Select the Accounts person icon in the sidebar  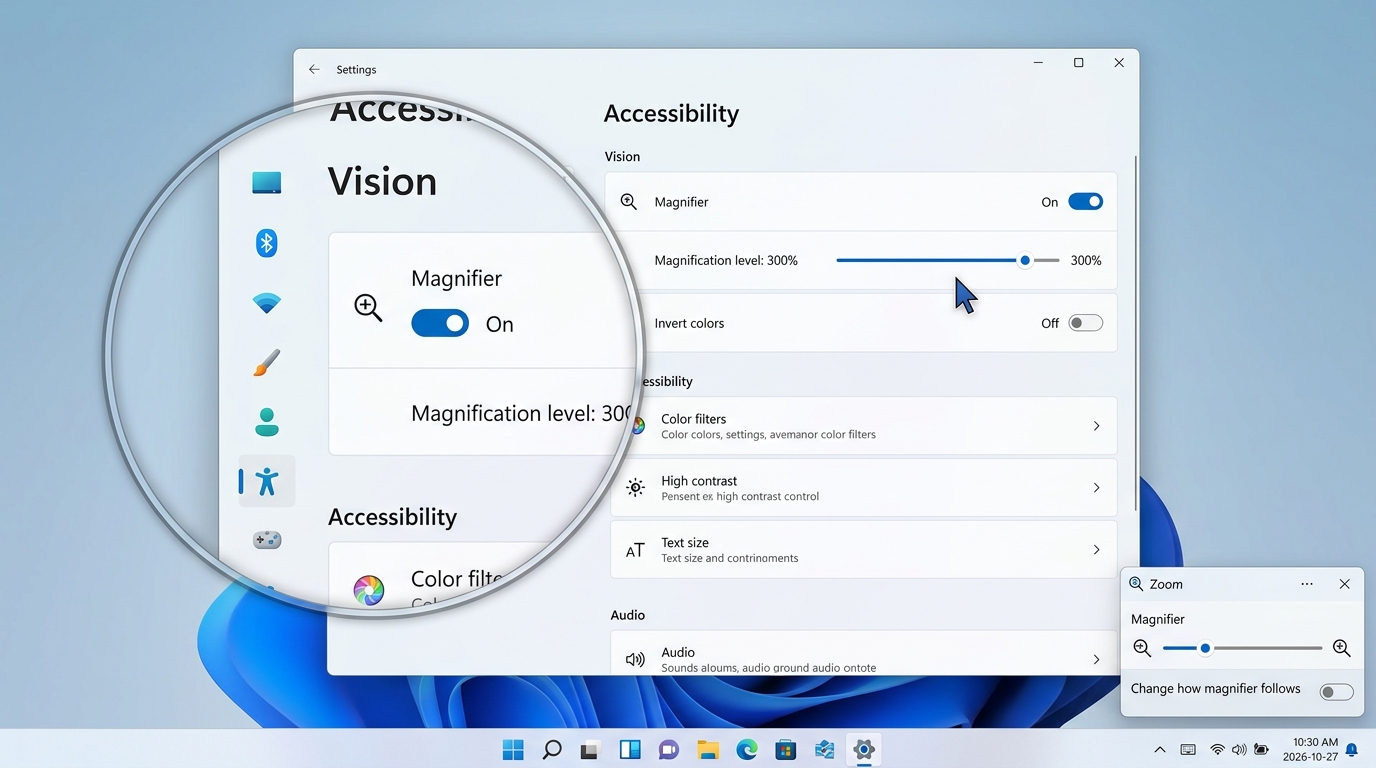(x=266, y=422)
